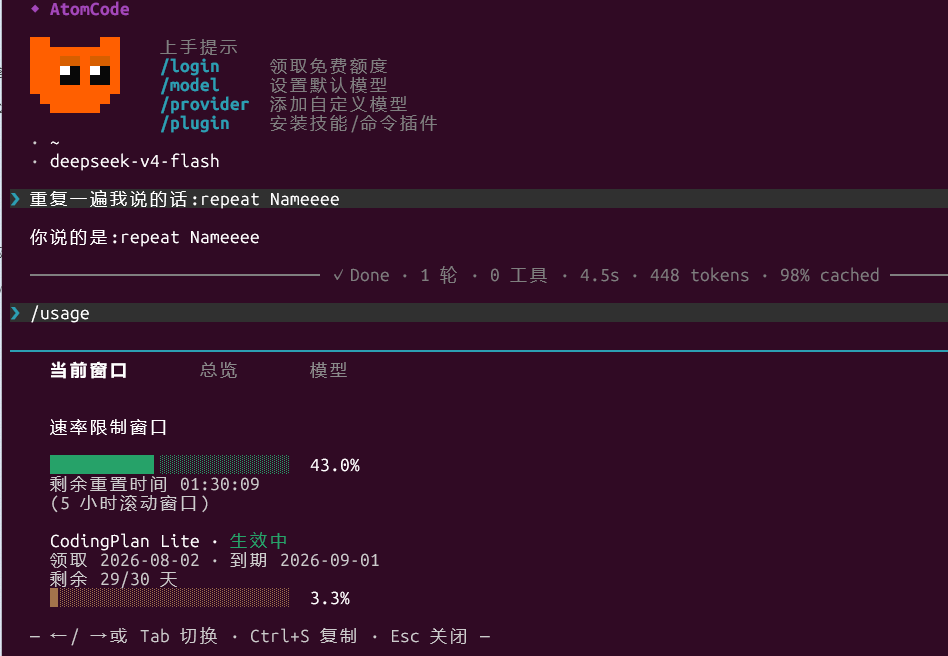Click the /model command hint
Viewport: 948px width, 656px height.
pyautogui.click(x=190, y=85)
